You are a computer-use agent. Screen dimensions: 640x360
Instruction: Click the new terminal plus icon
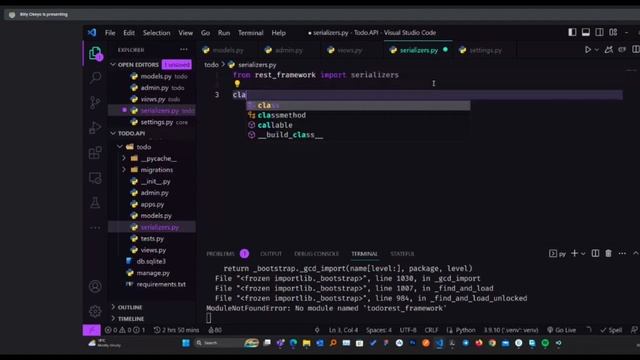(574, 253)
